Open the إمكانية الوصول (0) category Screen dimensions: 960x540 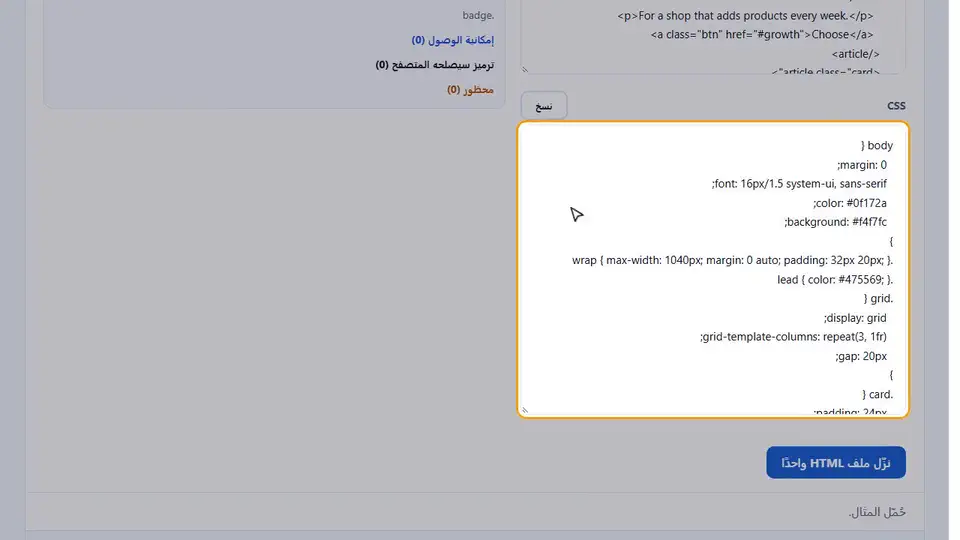[x=452, y=40]
